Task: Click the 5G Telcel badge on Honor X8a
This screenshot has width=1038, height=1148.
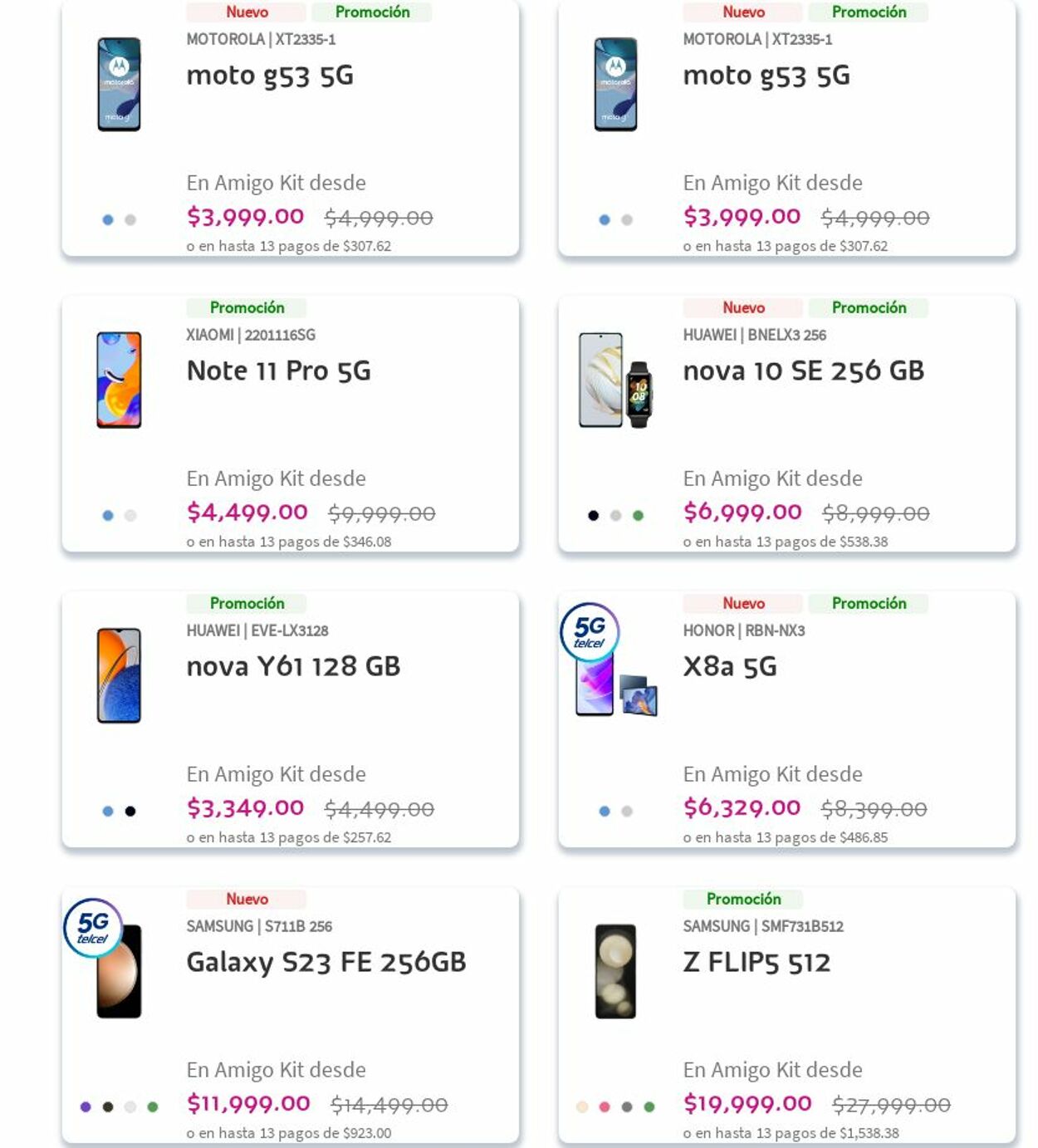Action: (590, 631)
